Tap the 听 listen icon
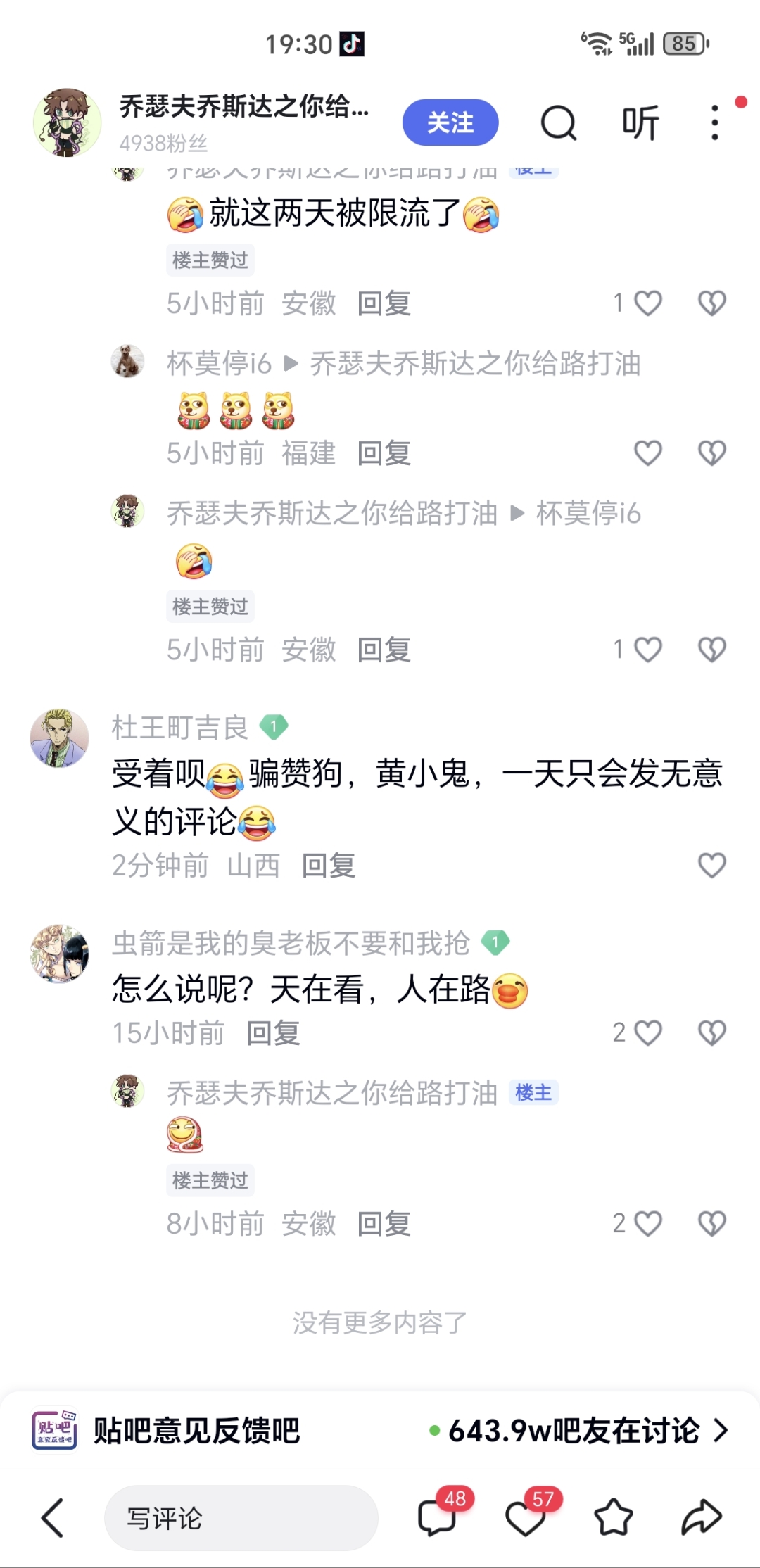Screen dimensions: 760x1568 point(640,123)
